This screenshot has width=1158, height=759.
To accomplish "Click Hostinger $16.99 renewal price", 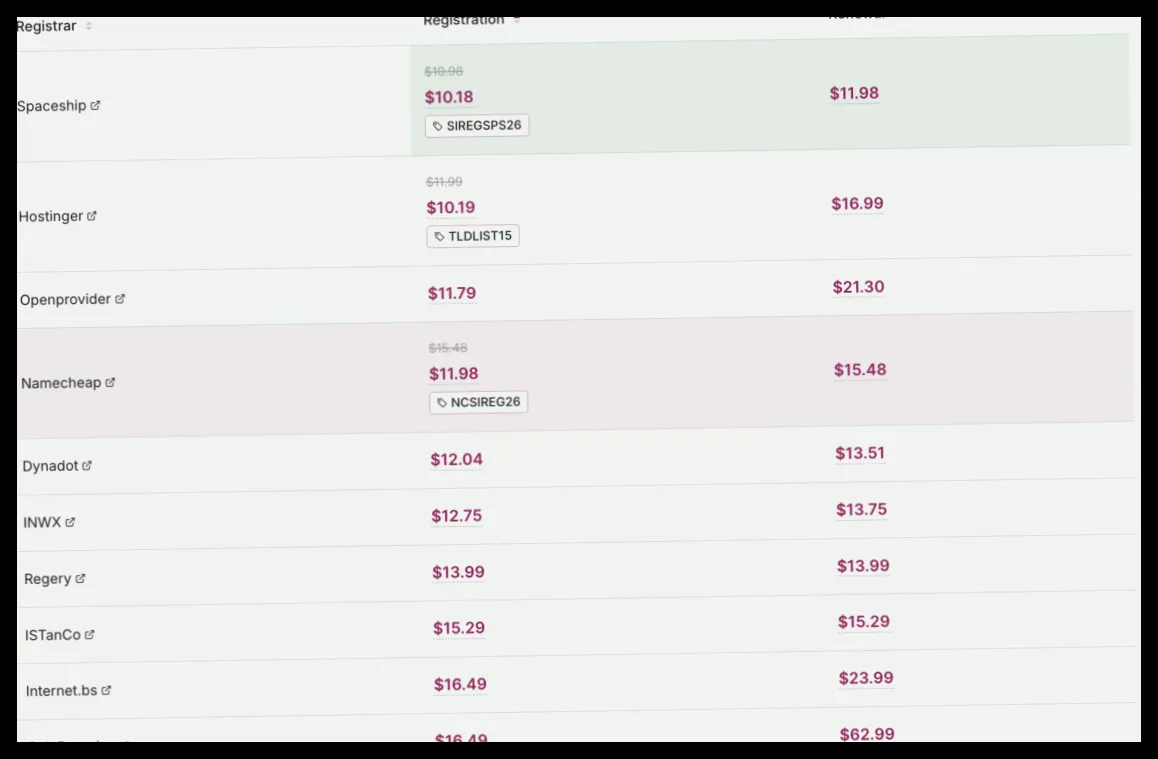I will (857, 203).
